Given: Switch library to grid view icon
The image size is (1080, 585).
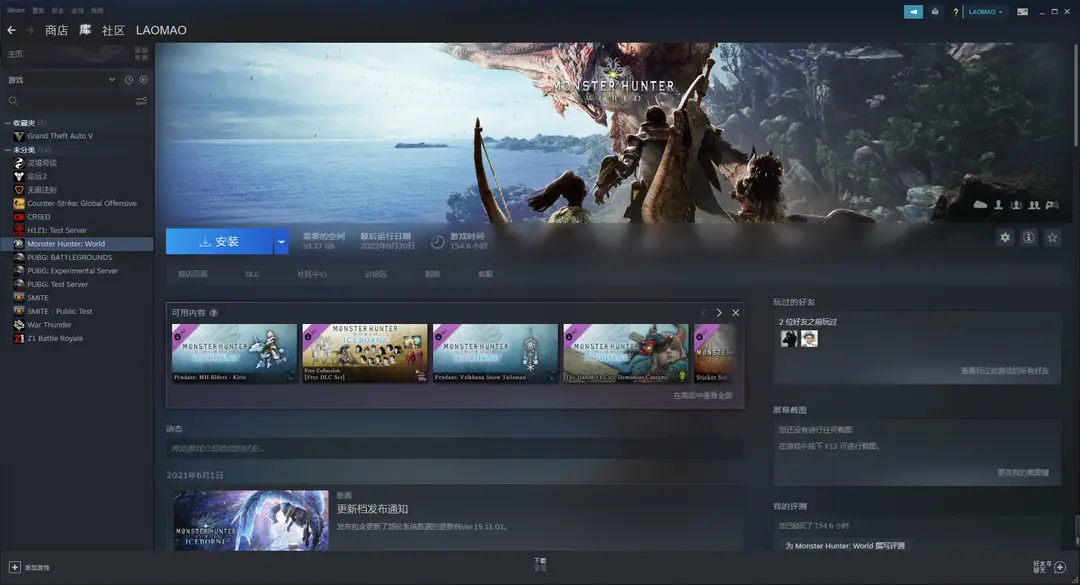Looking at the screenshot, I should click(141, 53).
